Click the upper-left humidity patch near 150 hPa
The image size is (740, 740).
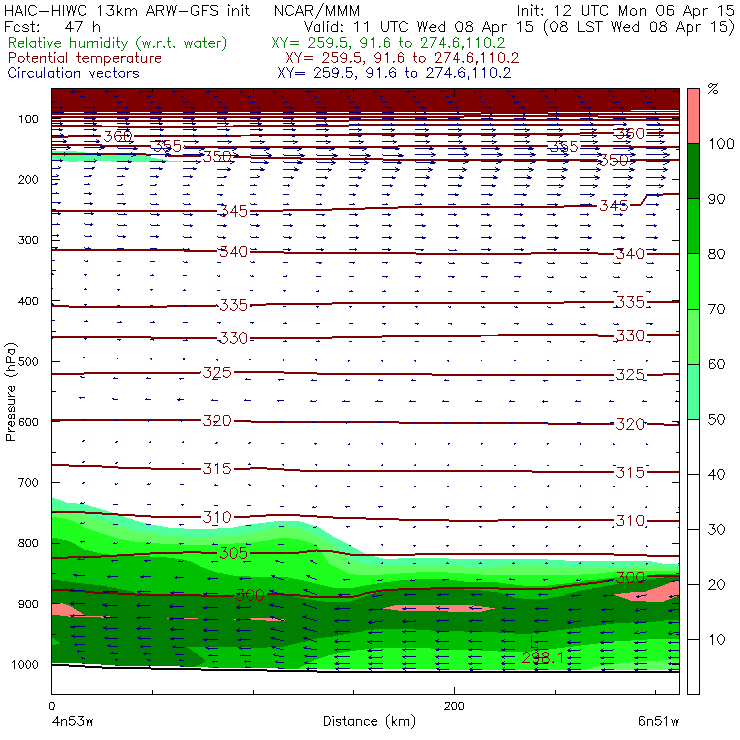pyautogui.click(x=109, y=157)
